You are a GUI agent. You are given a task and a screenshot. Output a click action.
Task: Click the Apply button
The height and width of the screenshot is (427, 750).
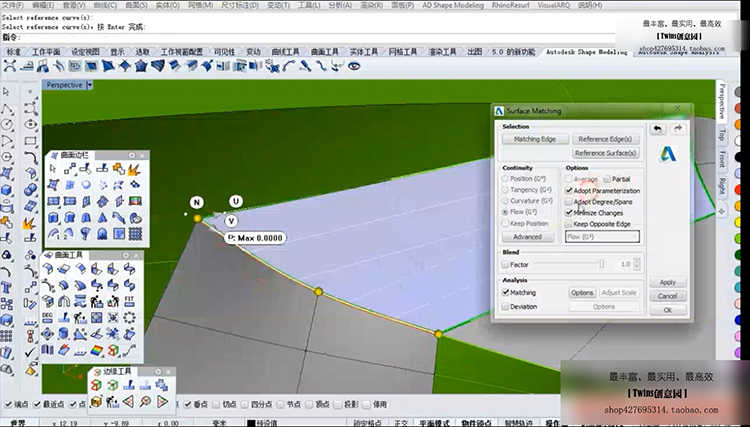coord(667,282)
